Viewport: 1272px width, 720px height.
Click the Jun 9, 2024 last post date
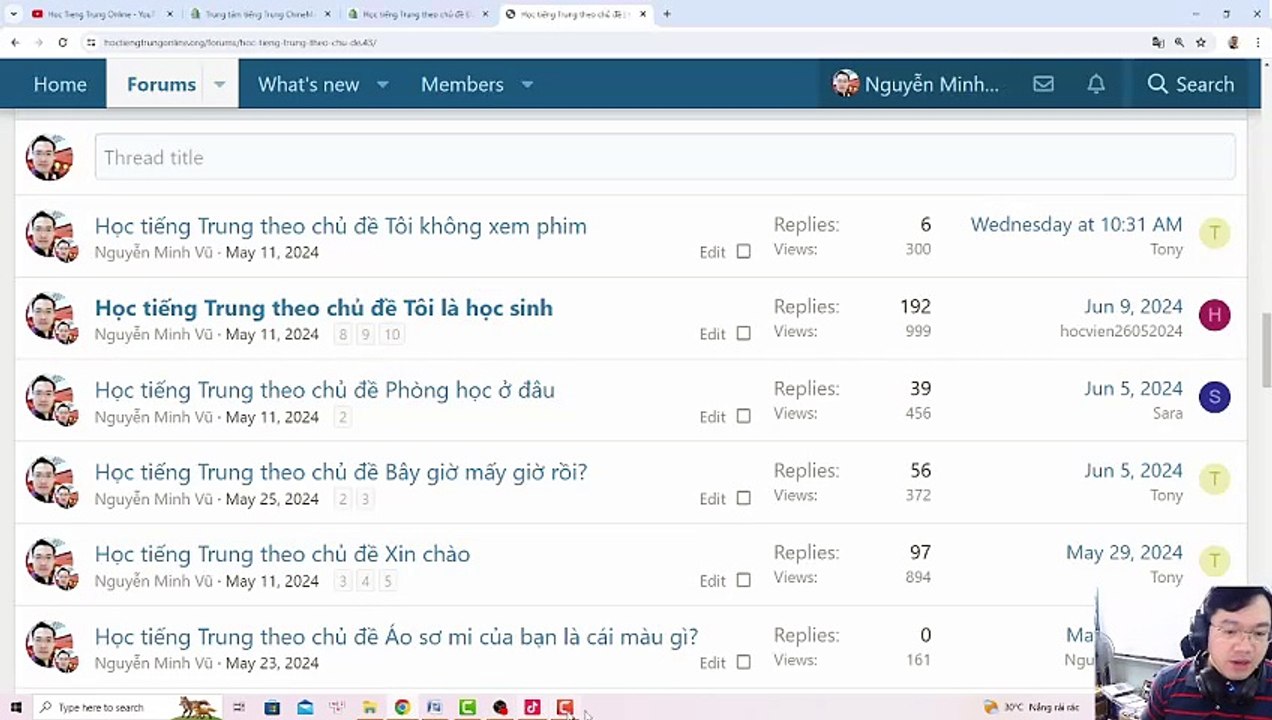click(x=1133, y=307)
